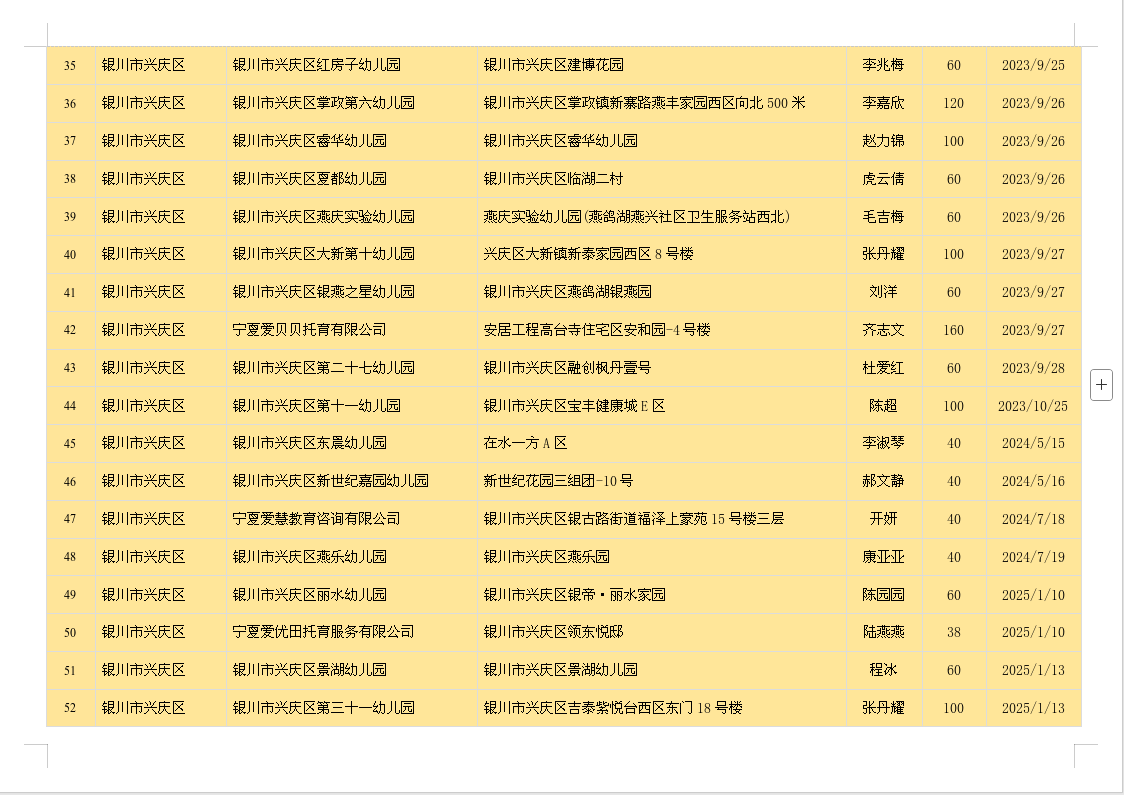The width and height of the screenshot is (1124, 795).
Task: Select the name 李兆梅 in row 35
Action: click(883, 65)
